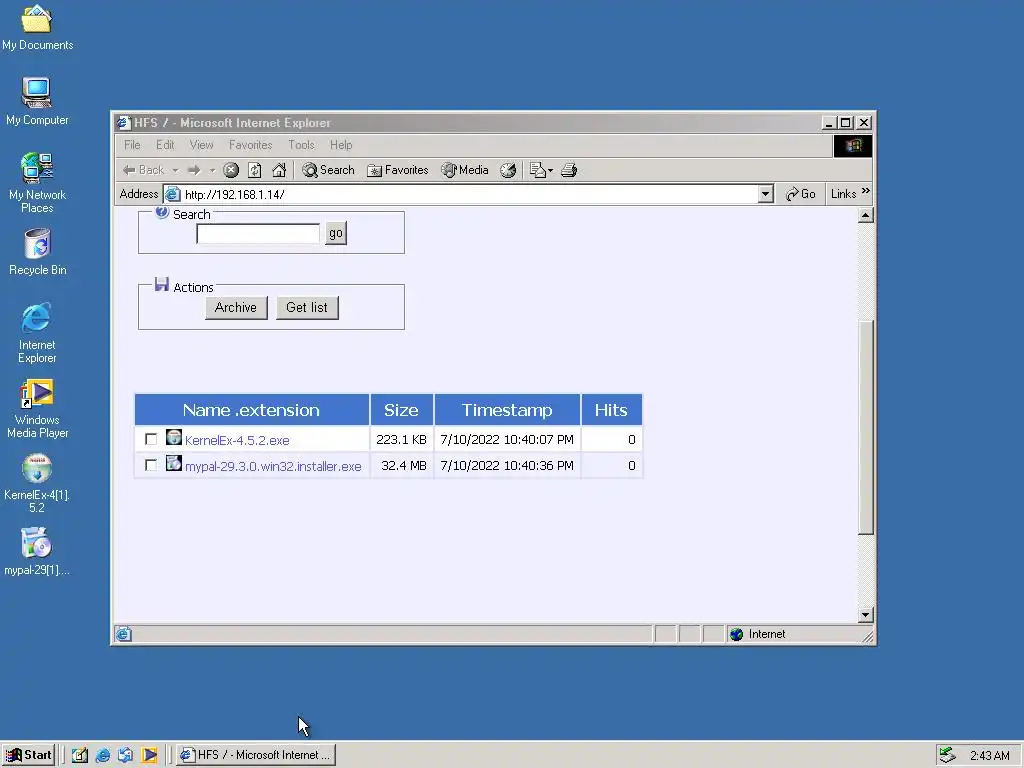Click the HFS taskbar window button

tap(256, 755)
